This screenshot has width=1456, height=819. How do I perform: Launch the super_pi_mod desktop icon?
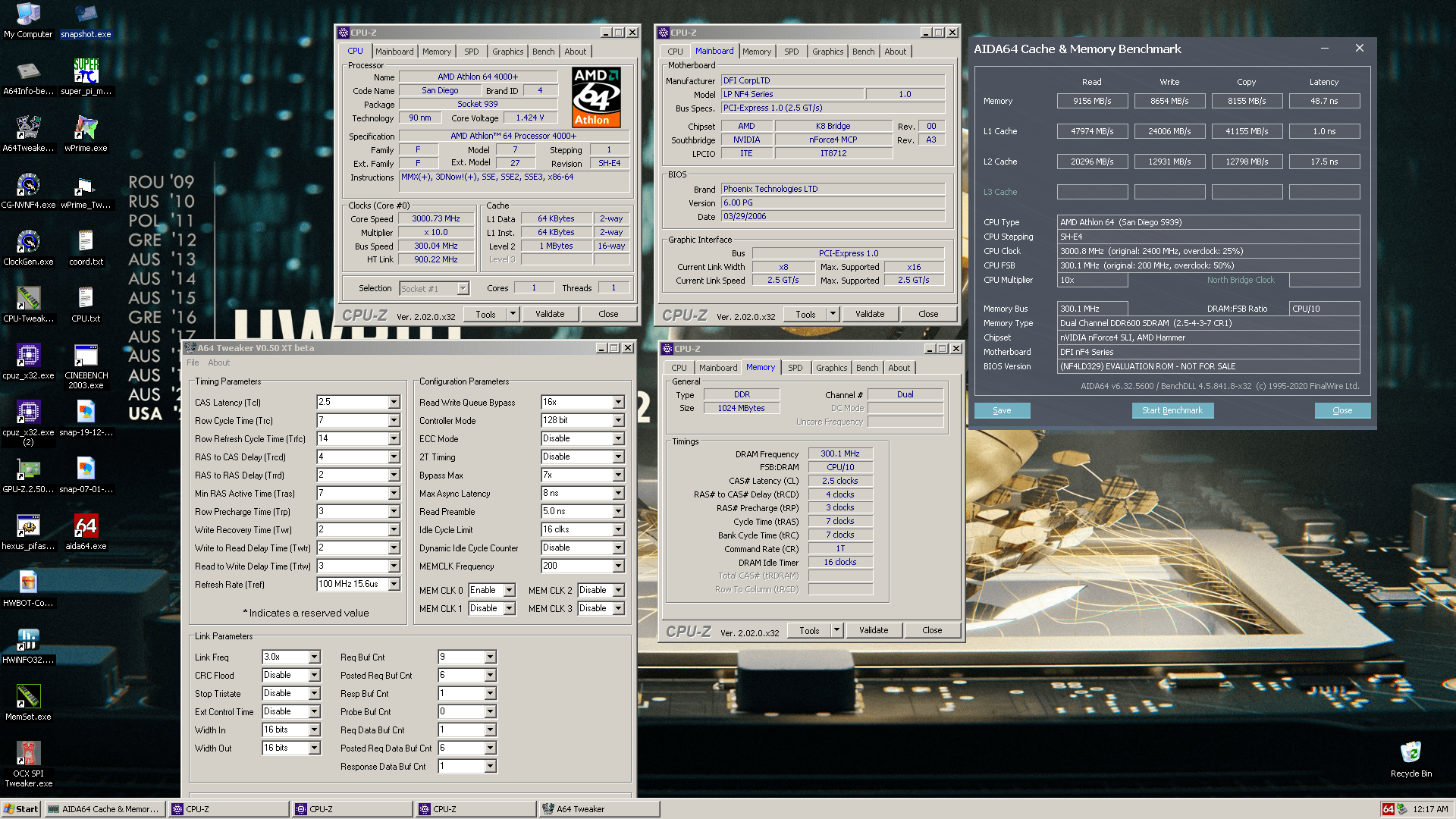click(86, 77)
